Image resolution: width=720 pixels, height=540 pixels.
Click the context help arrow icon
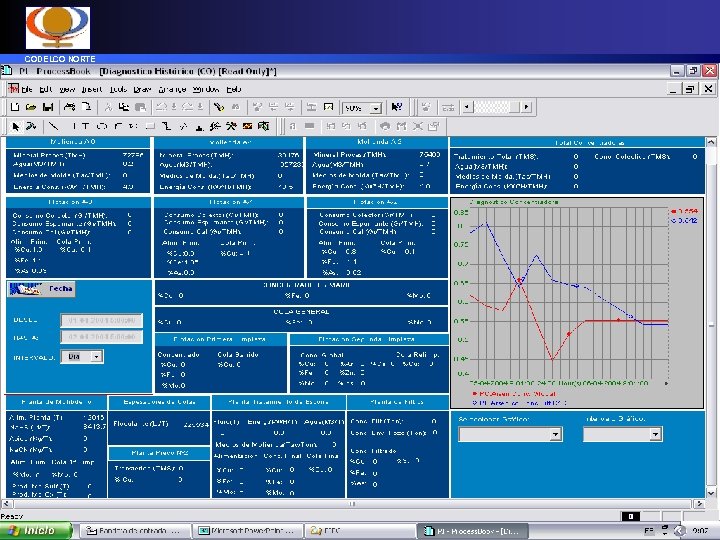(398, 107)
